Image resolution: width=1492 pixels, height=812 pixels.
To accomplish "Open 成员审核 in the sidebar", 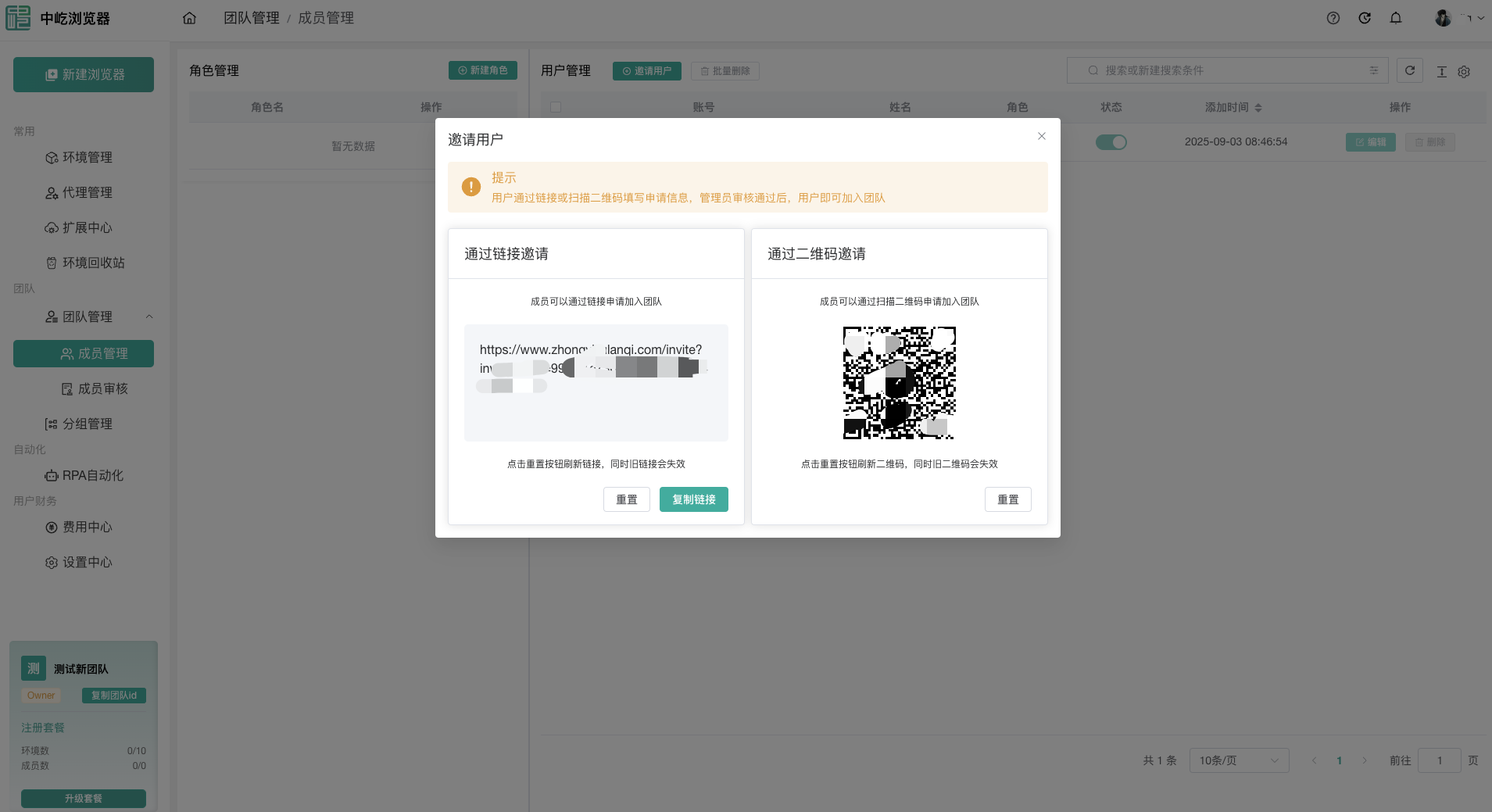I will point(102,388).
